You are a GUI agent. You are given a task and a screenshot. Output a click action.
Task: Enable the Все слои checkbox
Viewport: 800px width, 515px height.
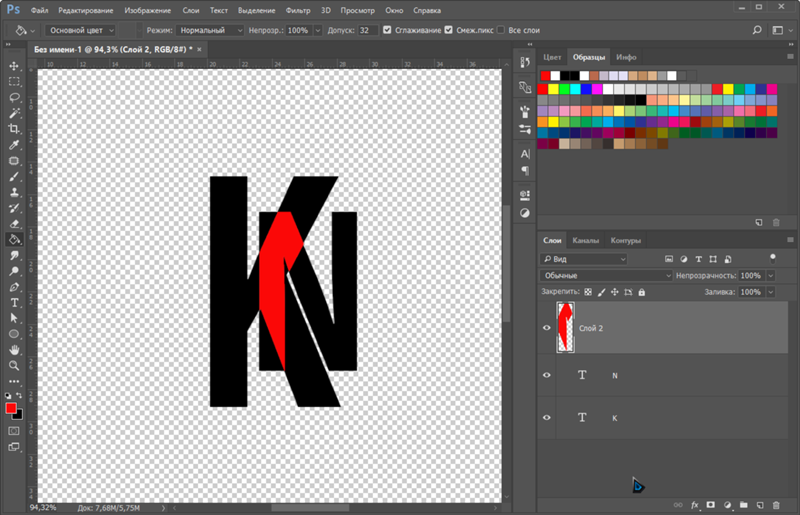click(501, 31)
